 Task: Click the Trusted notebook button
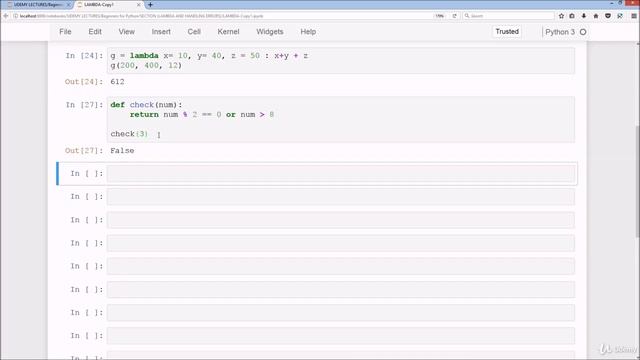click(x=507, y=32)
